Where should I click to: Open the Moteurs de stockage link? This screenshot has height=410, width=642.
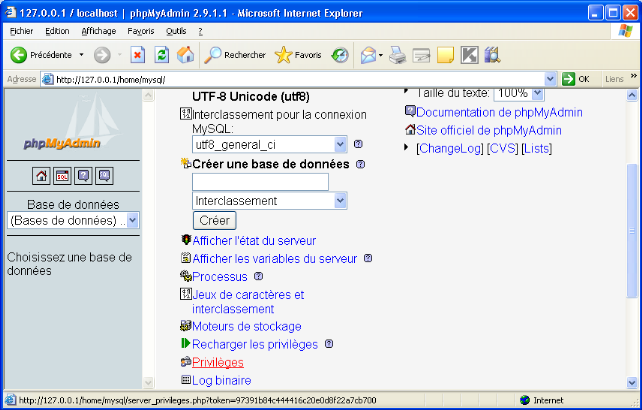click(x=247, y=326)
